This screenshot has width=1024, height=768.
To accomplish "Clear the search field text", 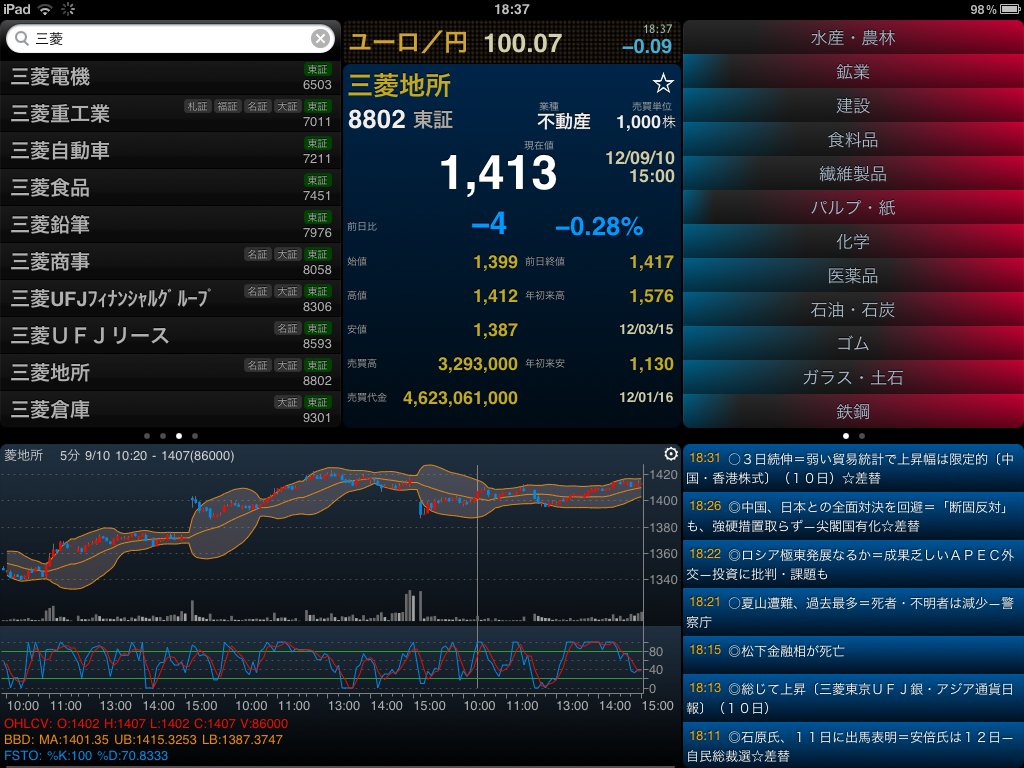I will coord(320,39).
